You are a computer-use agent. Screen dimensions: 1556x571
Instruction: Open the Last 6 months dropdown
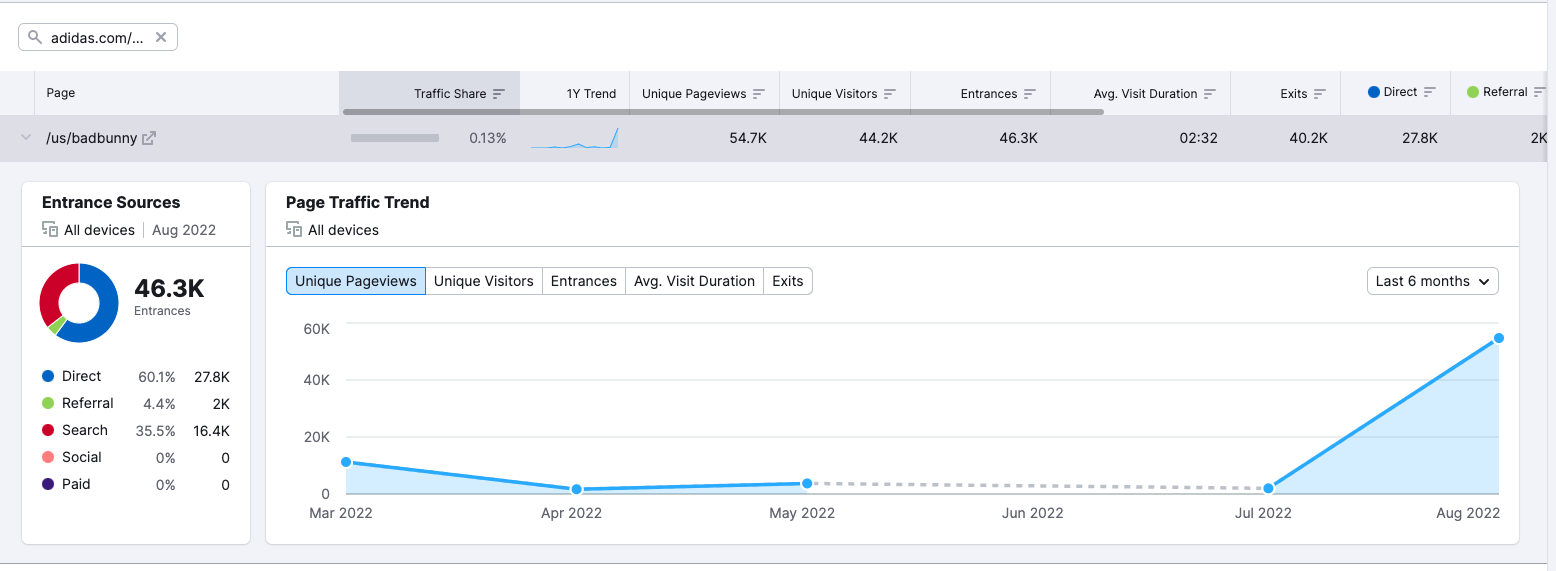(x=1432, y=281)
